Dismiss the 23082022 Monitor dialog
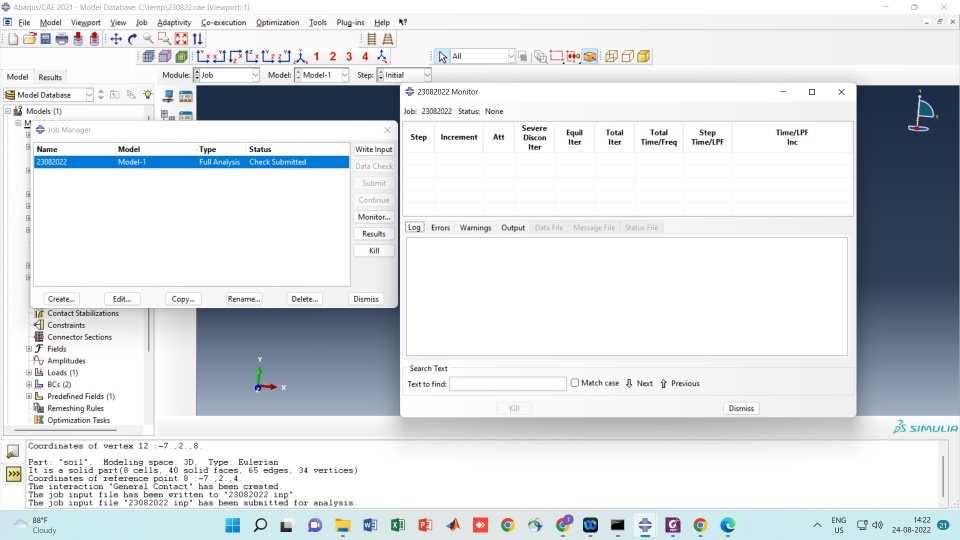The image size is (960, 540). (741, 408)
